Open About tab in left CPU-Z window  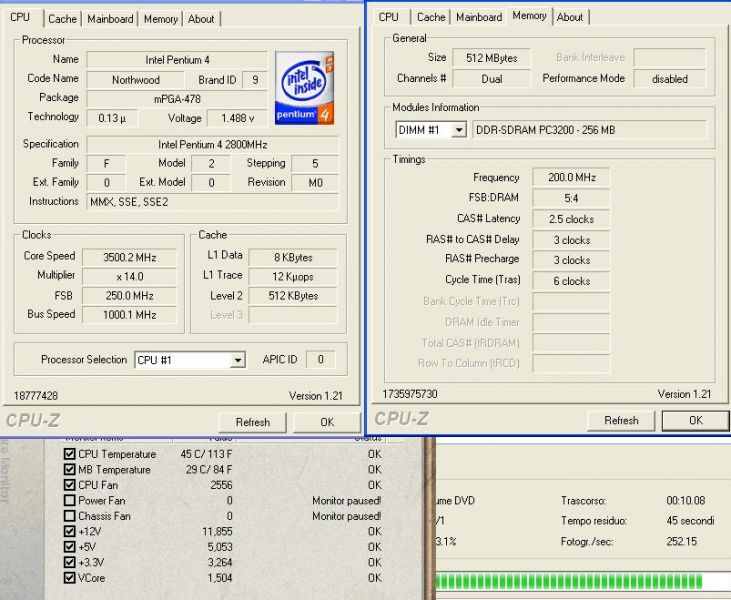[x=201, y=19]
